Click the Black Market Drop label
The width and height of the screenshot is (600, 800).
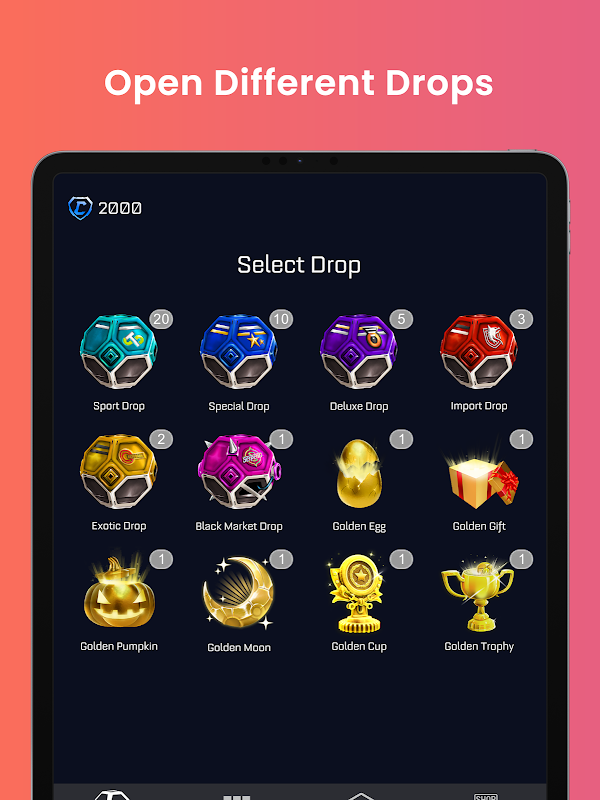click(239, 526)
